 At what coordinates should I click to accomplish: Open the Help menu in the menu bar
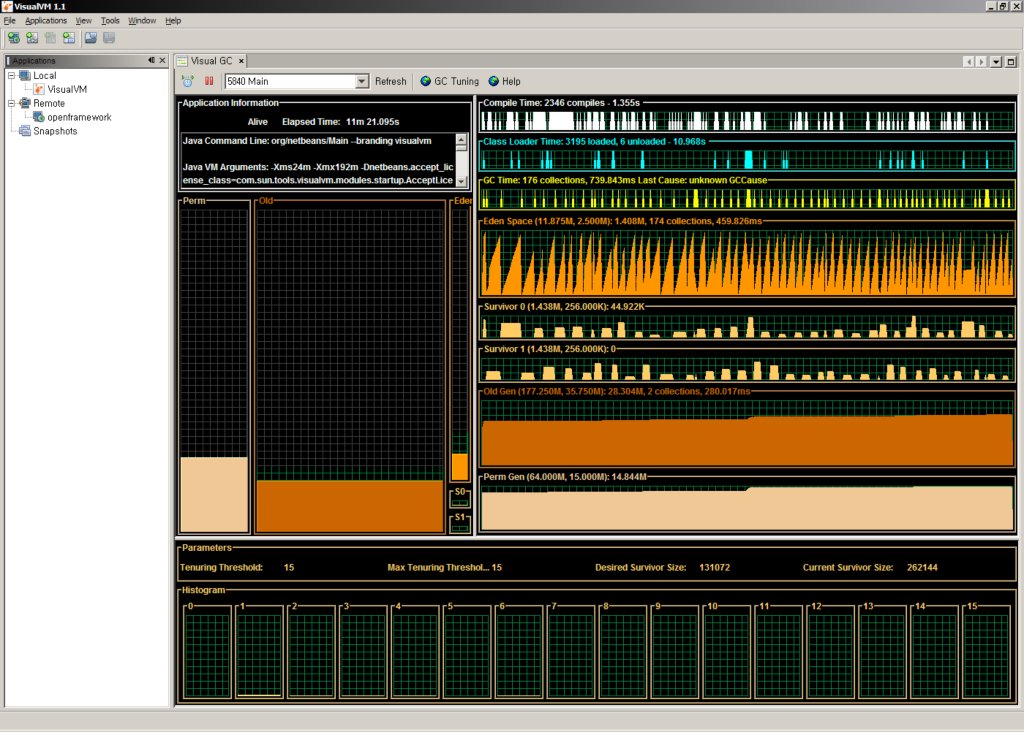tap(173, 21)
